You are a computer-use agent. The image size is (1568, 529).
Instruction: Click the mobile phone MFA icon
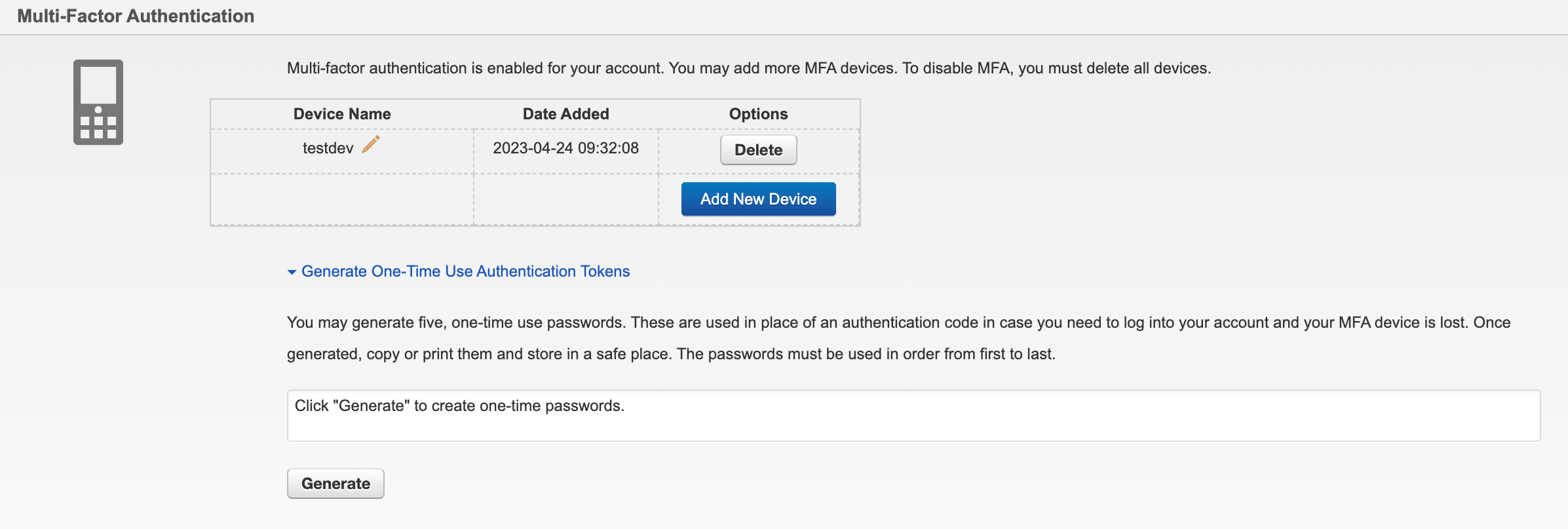click(x=98, y=102)
